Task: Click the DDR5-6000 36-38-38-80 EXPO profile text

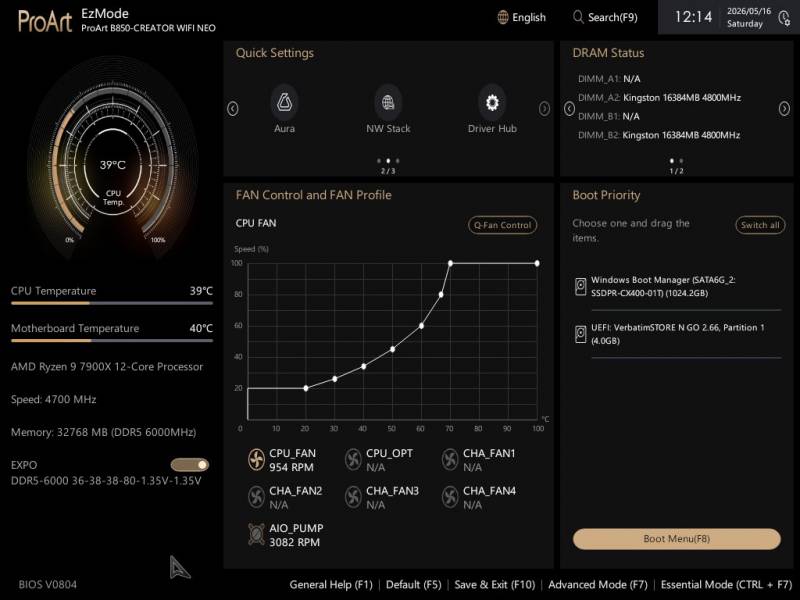Action: click(x=106, y=481)
